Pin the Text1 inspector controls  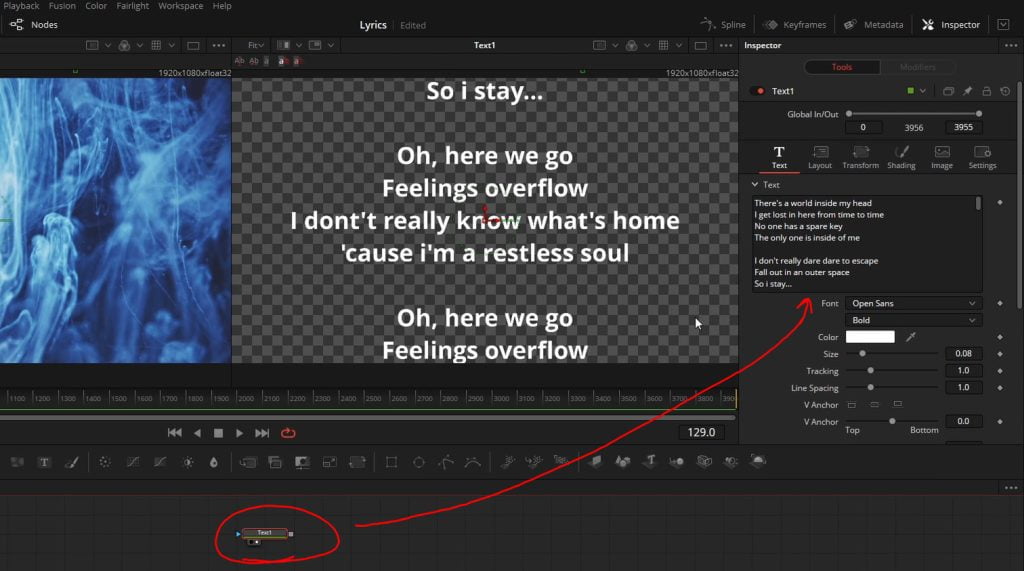click(x=967, y=91)
